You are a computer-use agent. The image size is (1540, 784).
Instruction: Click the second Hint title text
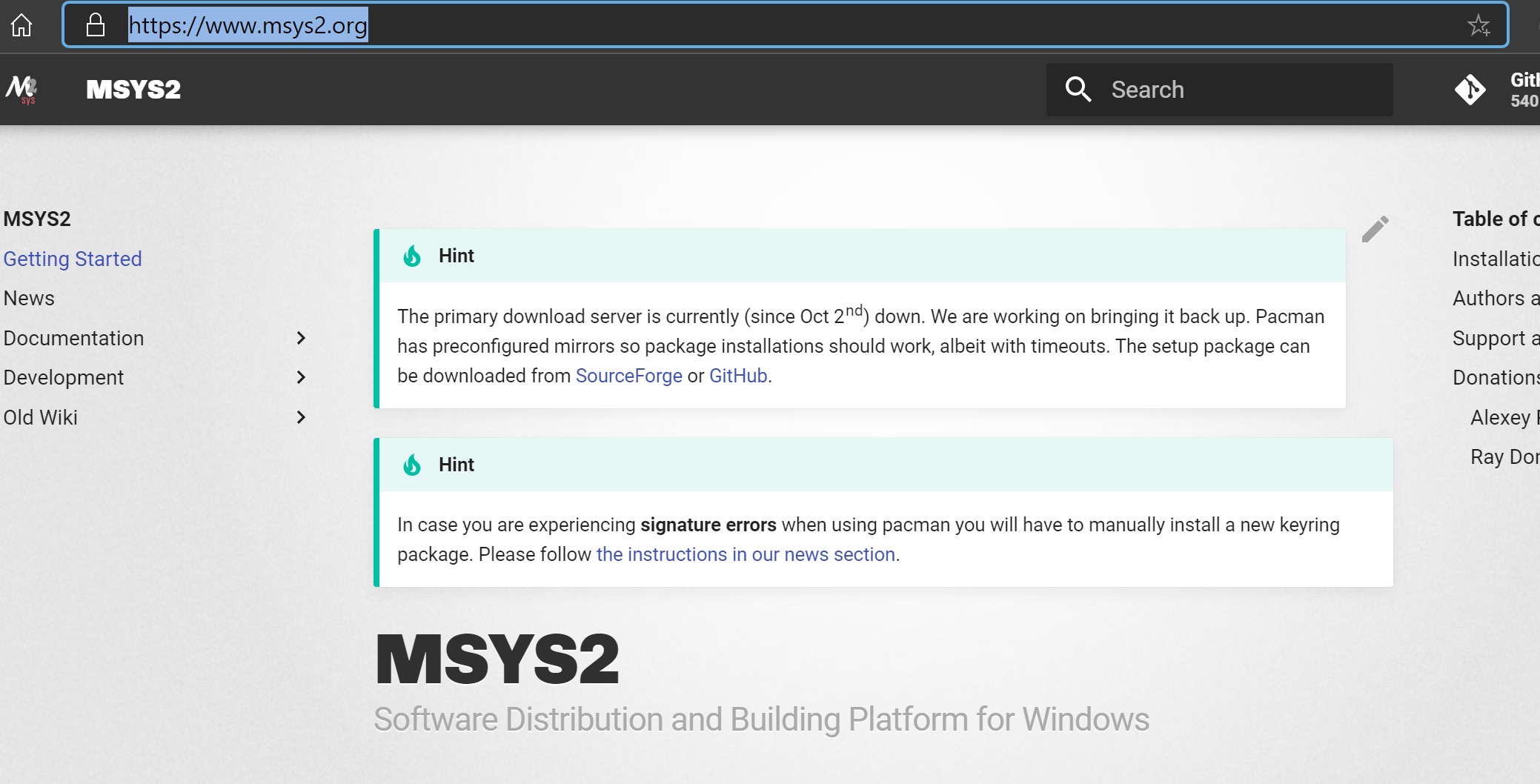tap(457, 465)
